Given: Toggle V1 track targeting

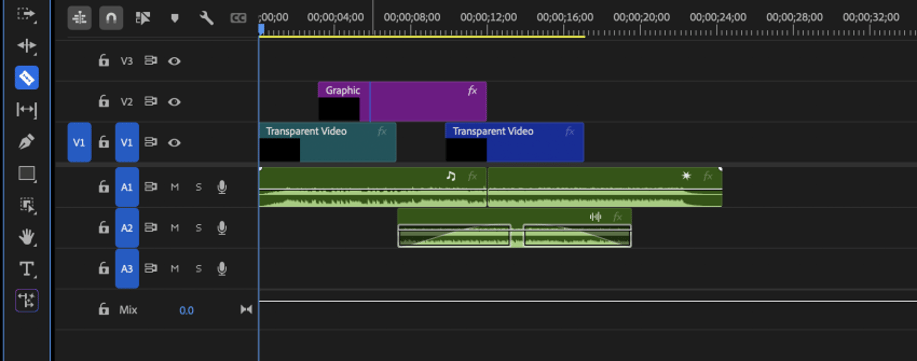Looking at the screenshot, I should click(x=127, y=142).
